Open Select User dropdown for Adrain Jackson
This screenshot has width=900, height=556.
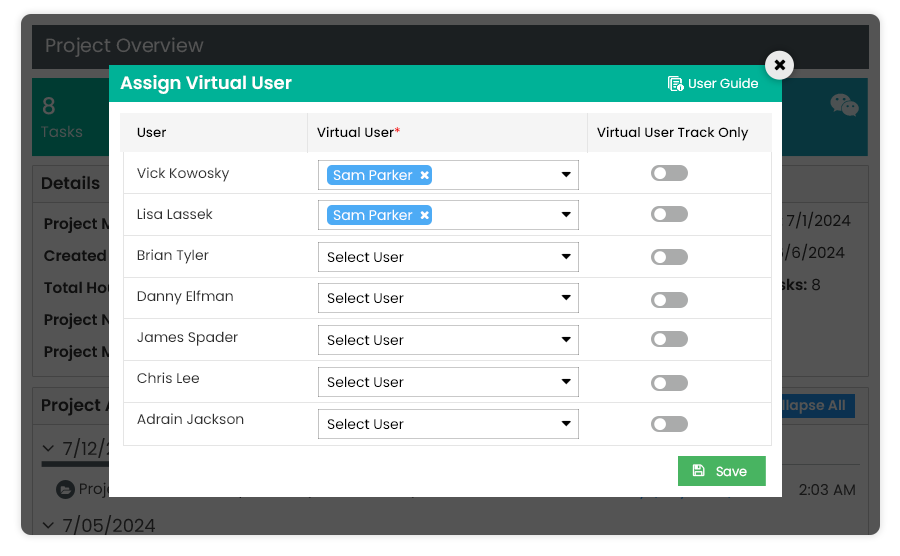(x=448, y=424)
